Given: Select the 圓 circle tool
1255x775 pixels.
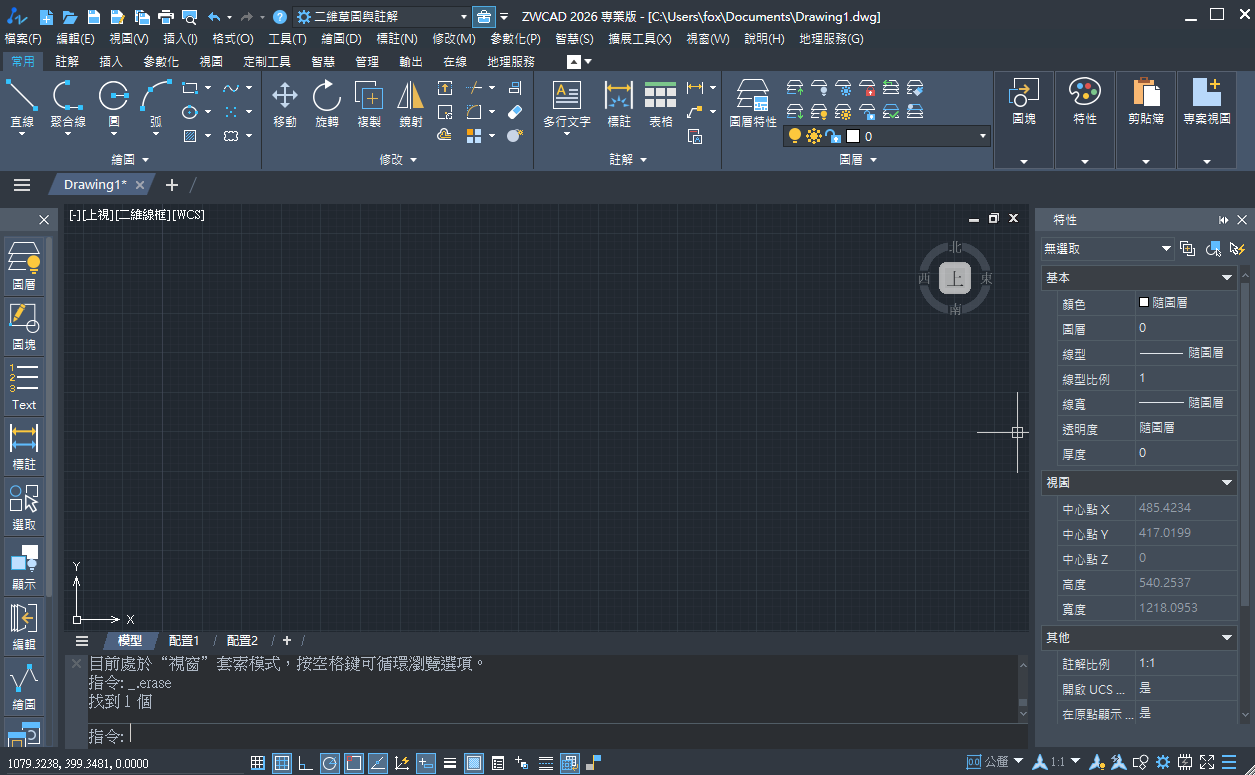Looking at the screenshot, I should (113, 104).
